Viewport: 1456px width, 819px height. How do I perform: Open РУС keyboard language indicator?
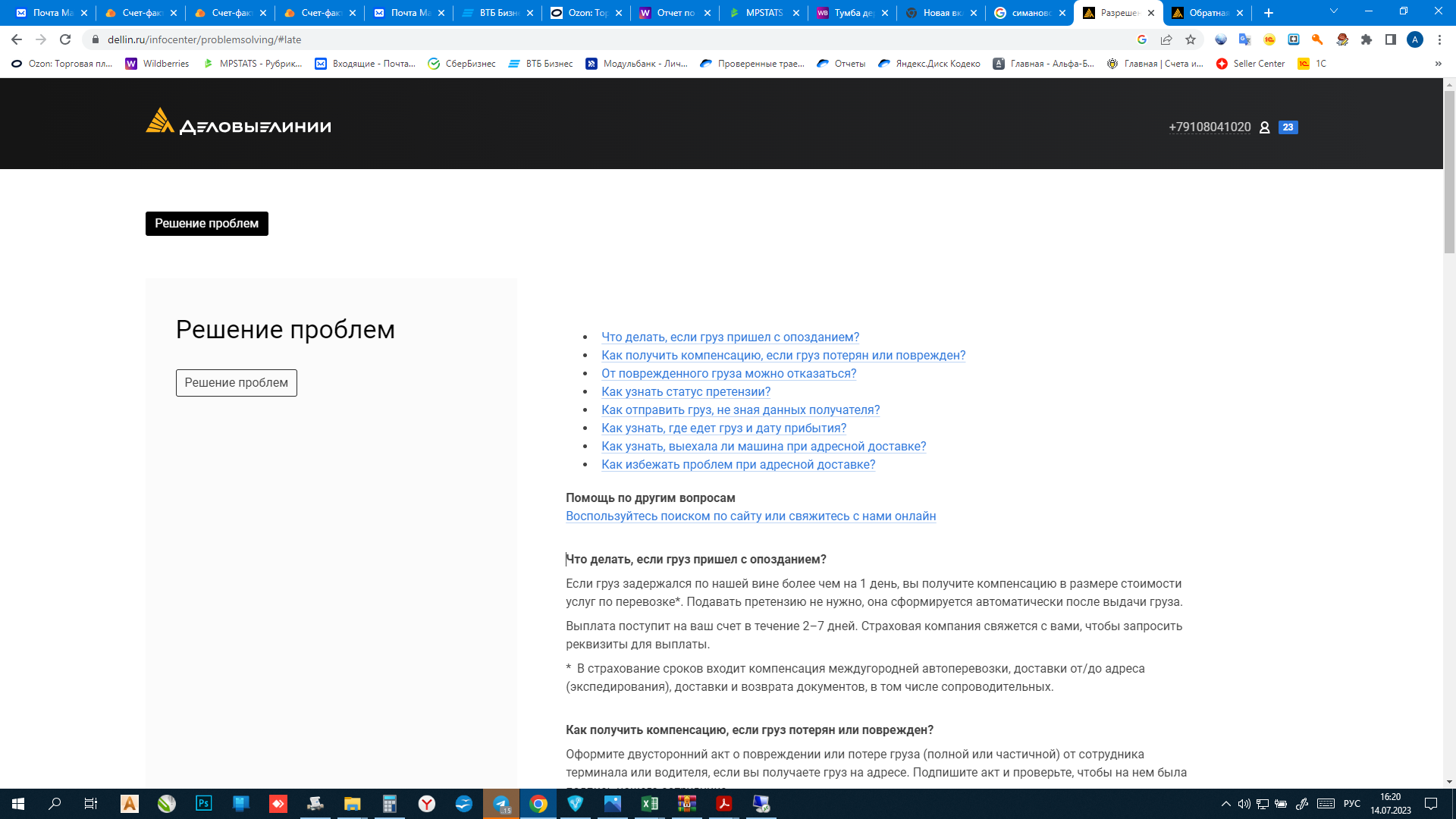[x=1351, y=803]
